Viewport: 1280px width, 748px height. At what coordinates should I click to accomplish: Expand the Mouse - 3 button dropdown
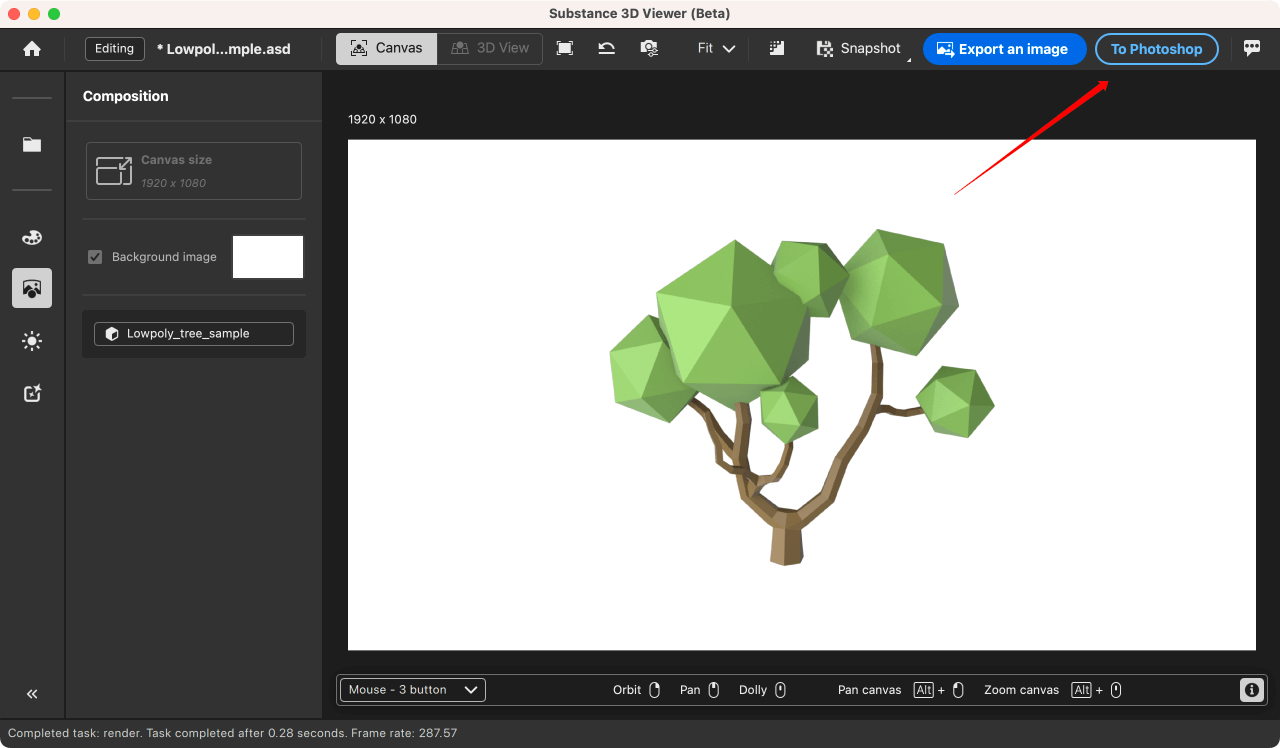412,690
